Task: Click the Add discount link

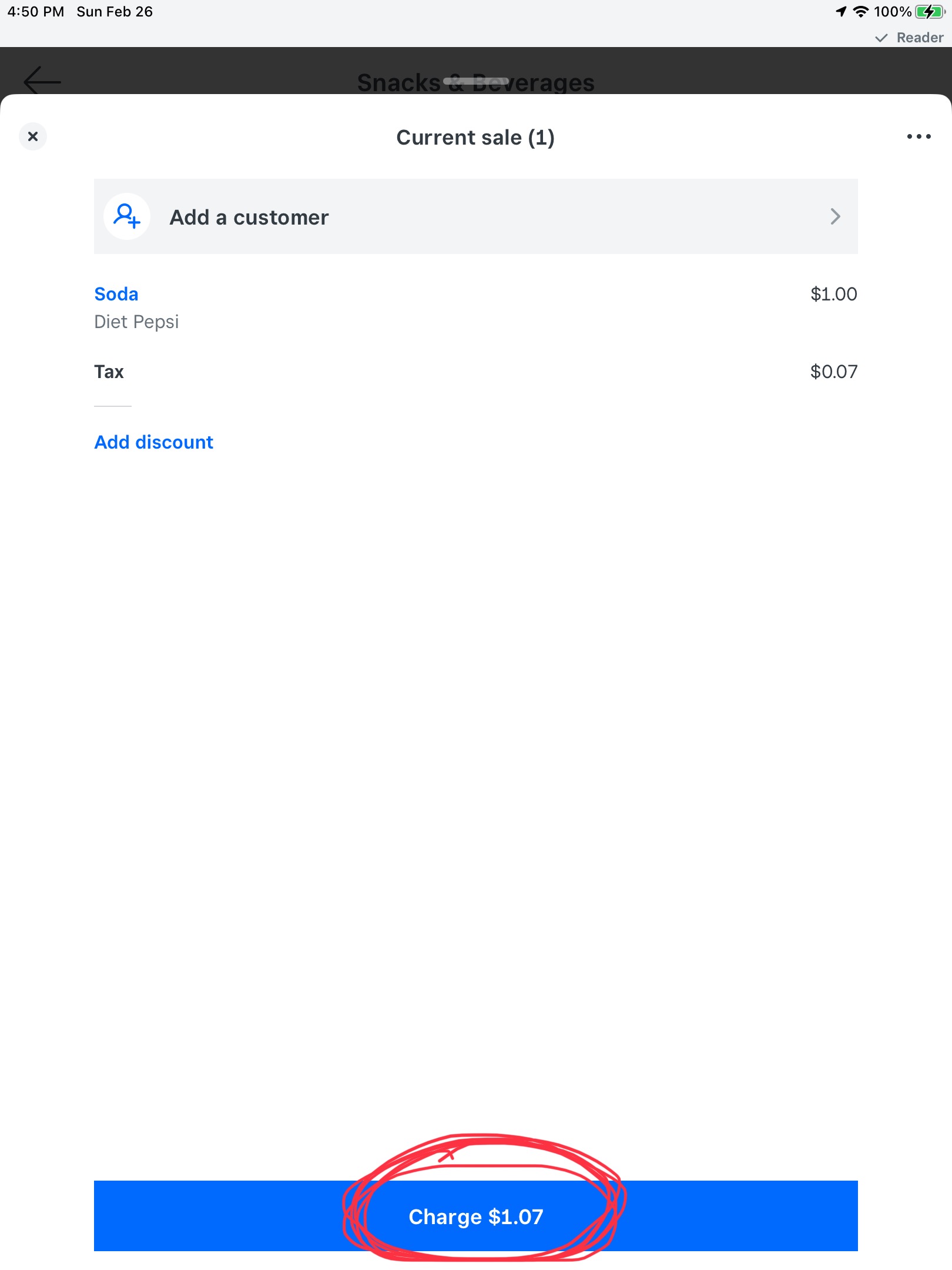Action: pos(154,442)
